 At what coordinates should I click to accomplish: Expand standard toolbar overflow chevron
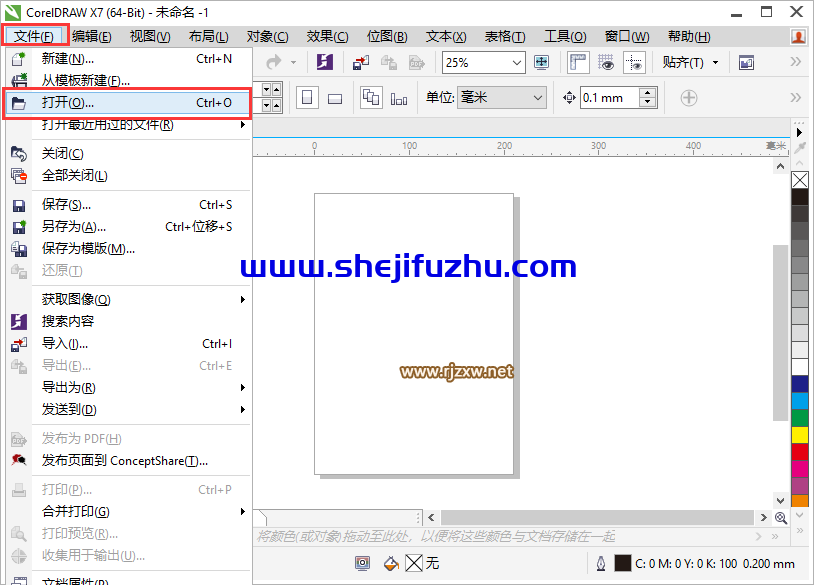[795, 62]
